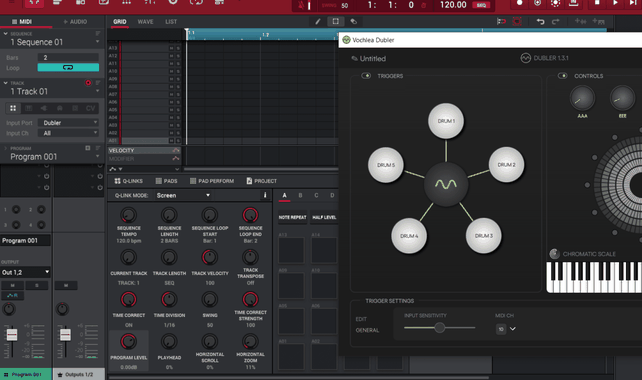The height and width of the screenshot is (380, 642).
Task: Select the pencil draw tool
Action: (x=318, y=21)
